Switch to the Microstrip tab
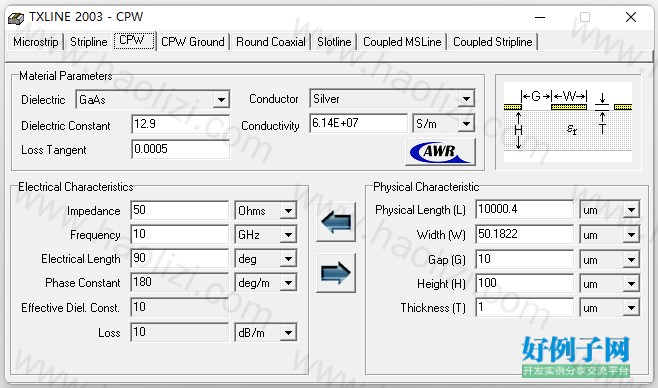 (36, 42)
